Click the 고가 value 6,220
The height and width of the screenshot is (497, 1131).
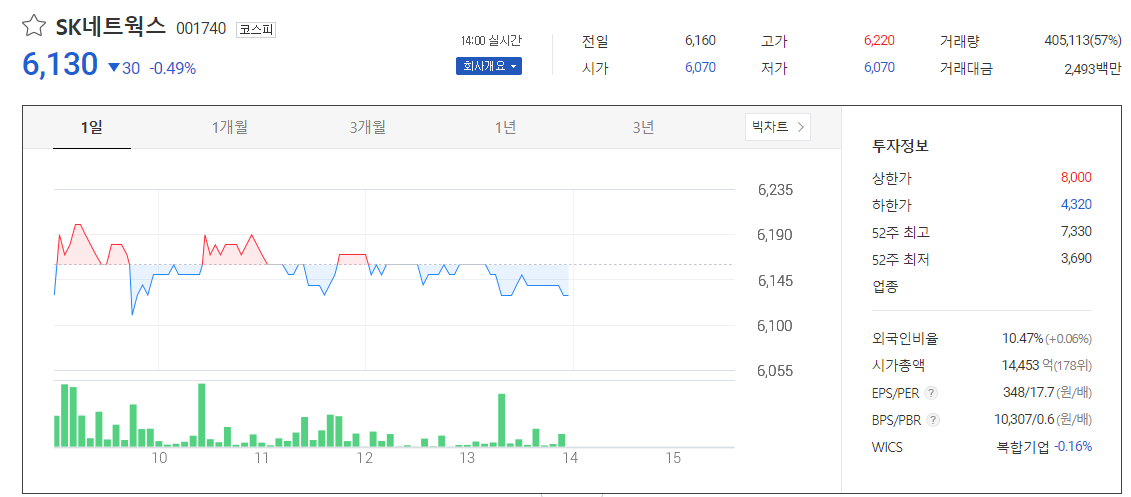pyautogui.click(x=879, y=41)
